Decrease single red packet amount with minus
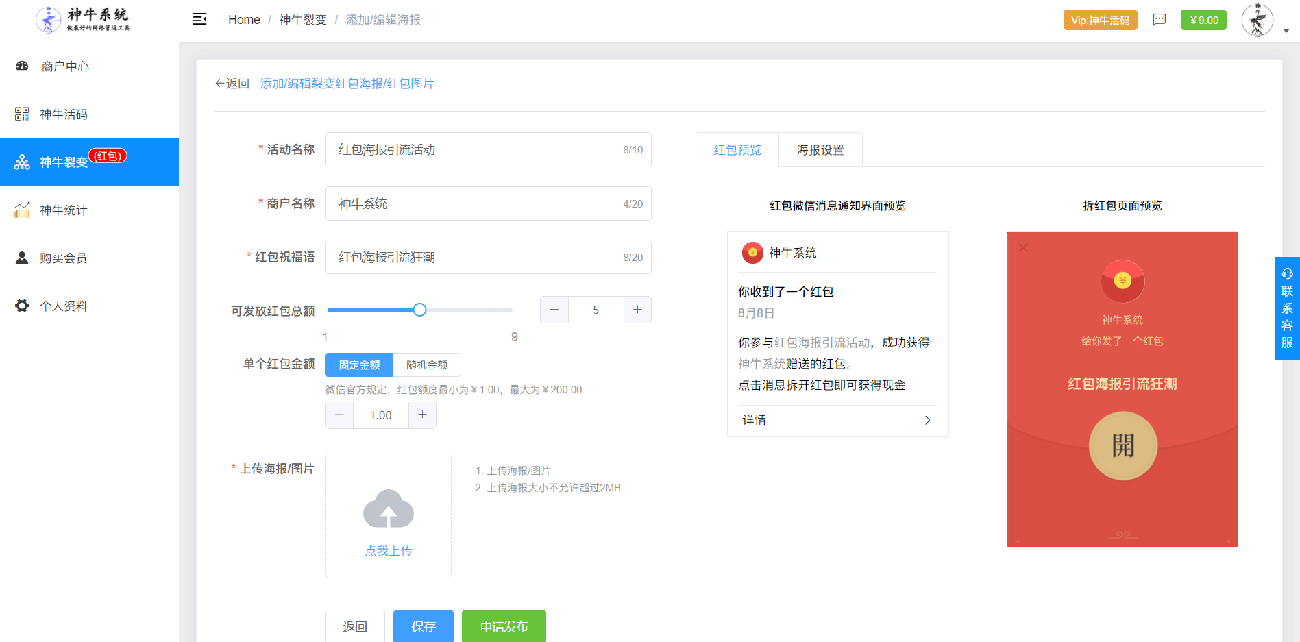Screen dimensions: 1300x642 (340, 415)
